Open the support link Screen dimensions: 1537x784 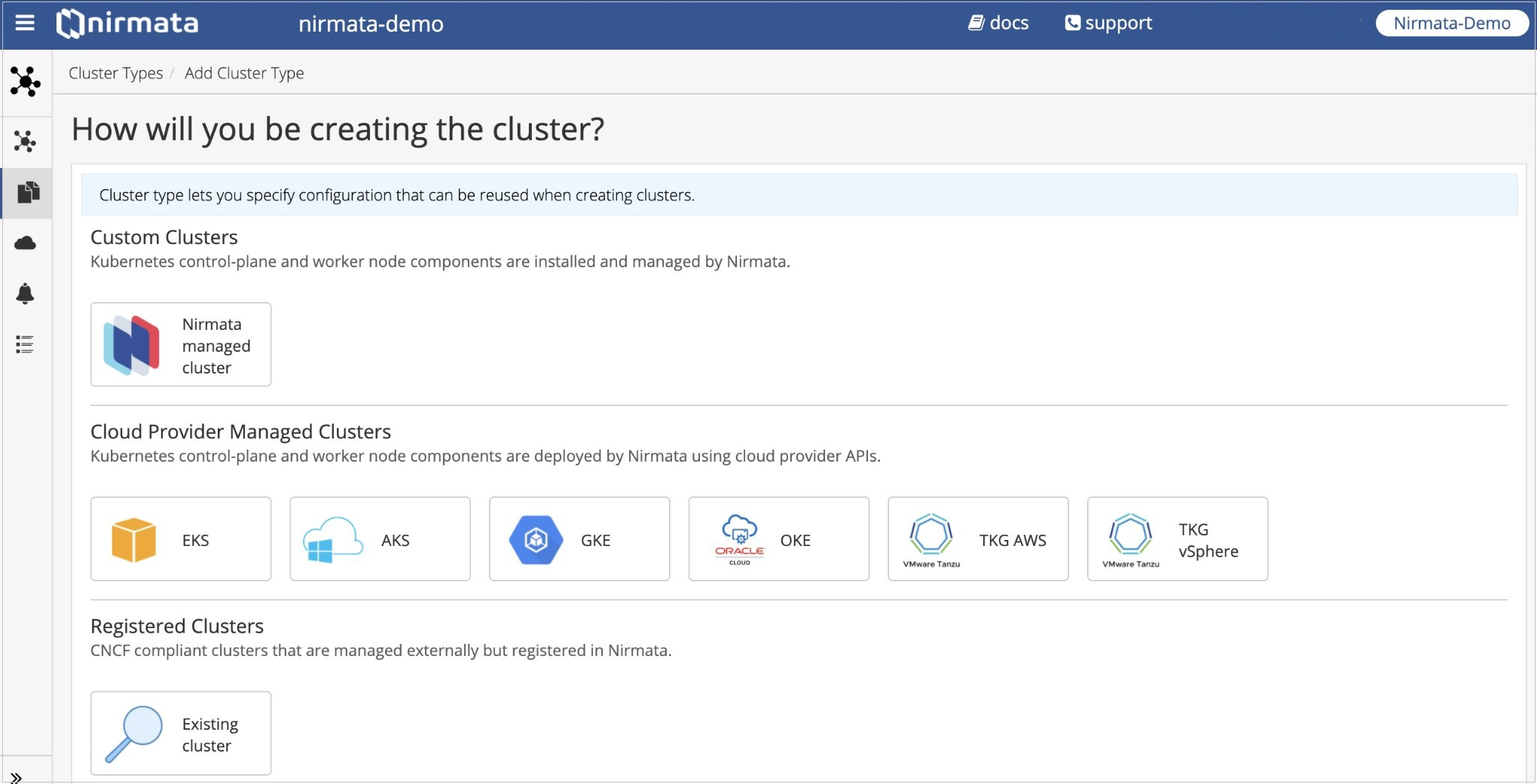coord(1108,23)
